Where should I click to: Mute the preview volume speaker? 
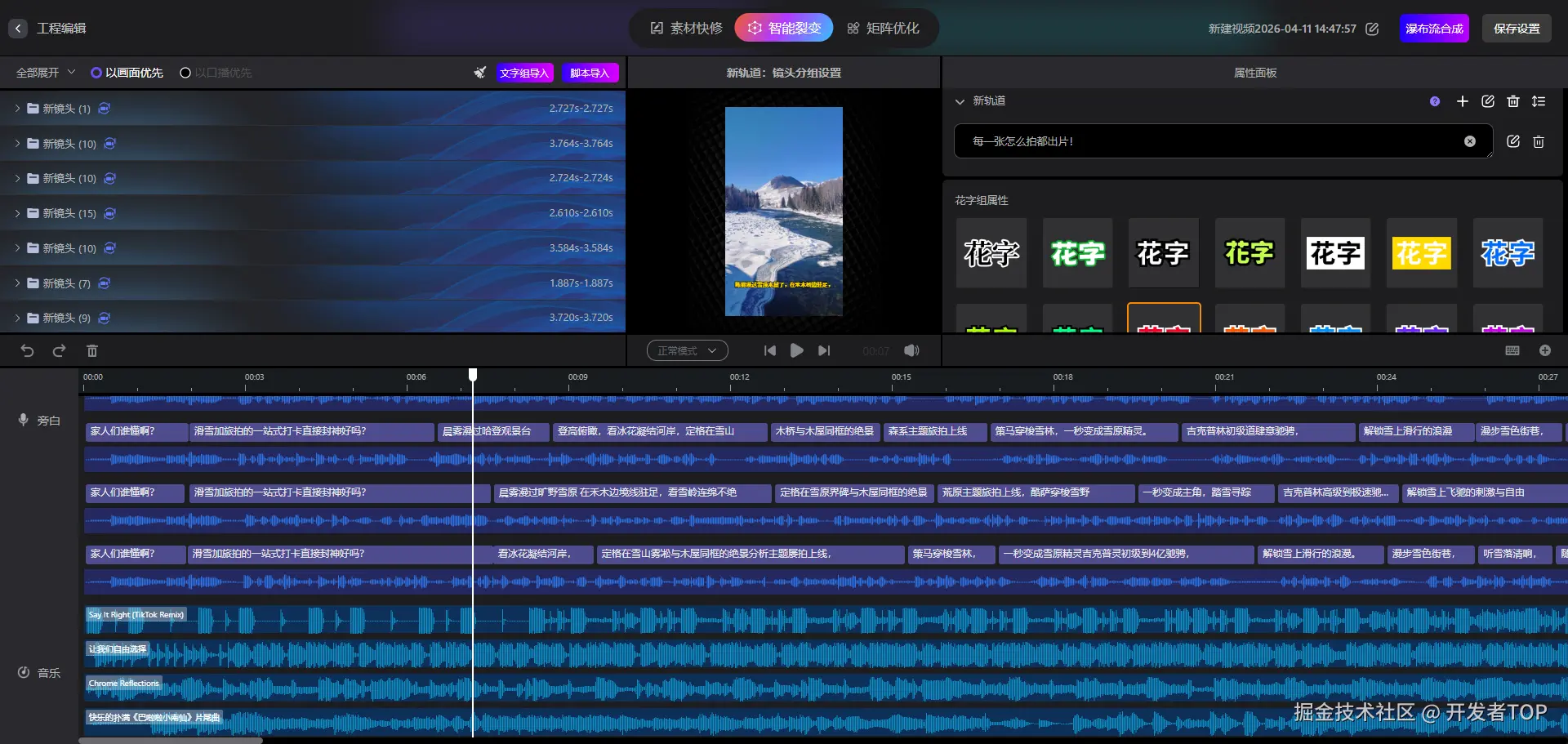(x=911, y=350)
